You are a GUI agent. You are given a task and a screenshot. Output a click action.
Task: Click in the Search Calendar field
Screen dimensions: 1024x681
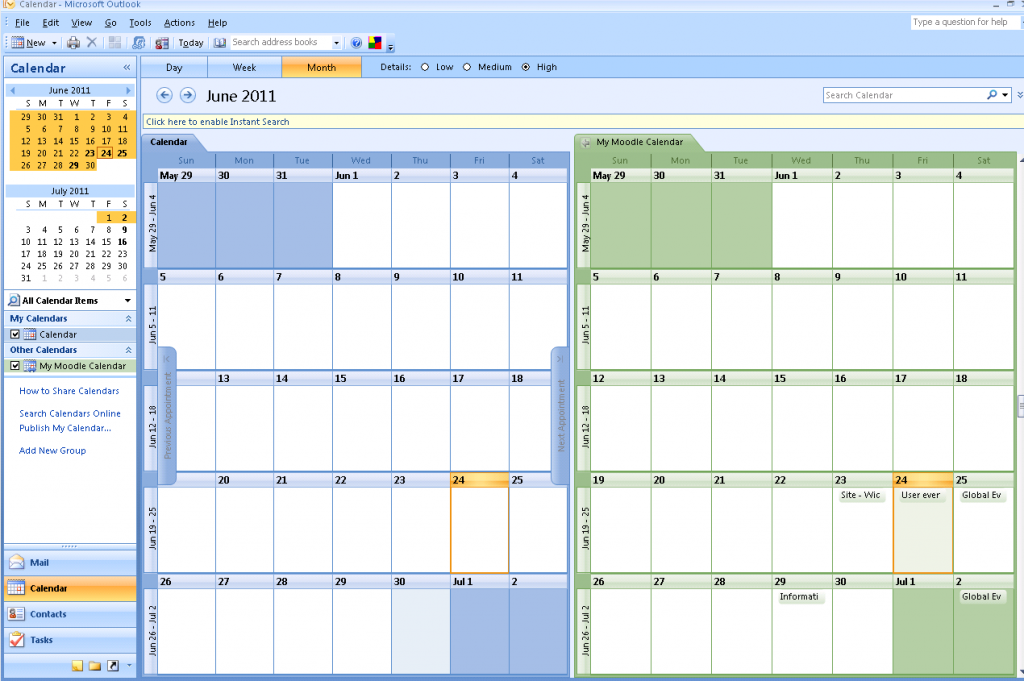903,95
